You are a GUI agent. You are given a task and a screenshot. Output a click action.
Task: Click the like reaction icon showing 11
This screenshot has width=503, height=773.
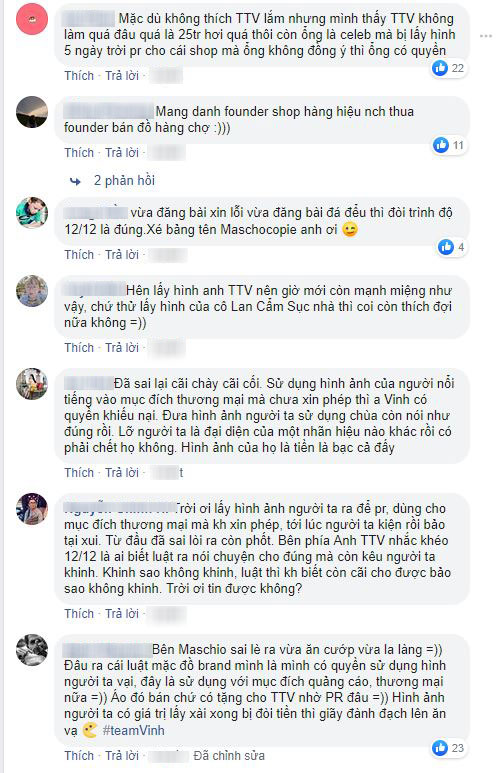440,145
